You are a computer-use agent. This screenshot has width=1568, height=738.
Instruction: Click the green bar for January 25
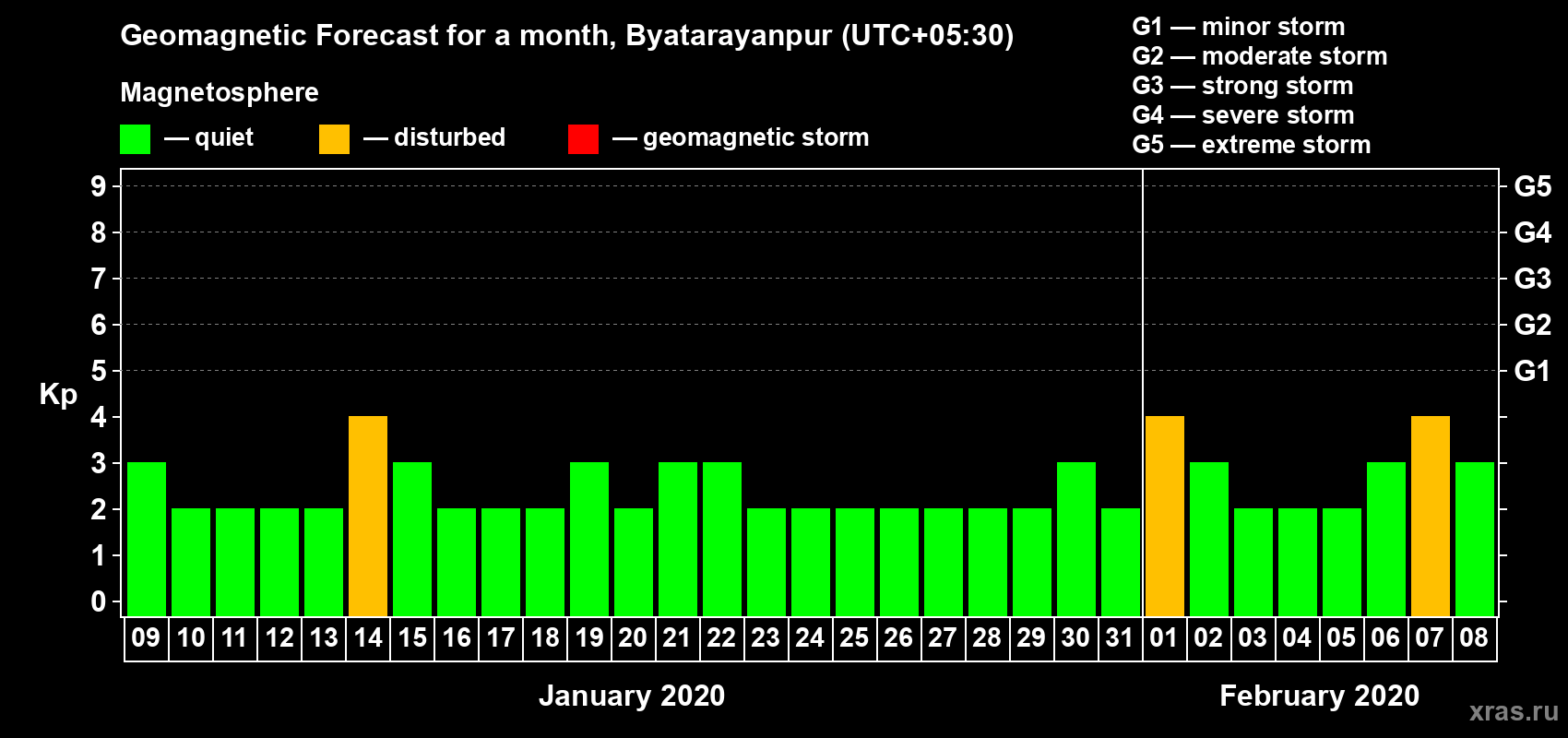coord(855,563)
